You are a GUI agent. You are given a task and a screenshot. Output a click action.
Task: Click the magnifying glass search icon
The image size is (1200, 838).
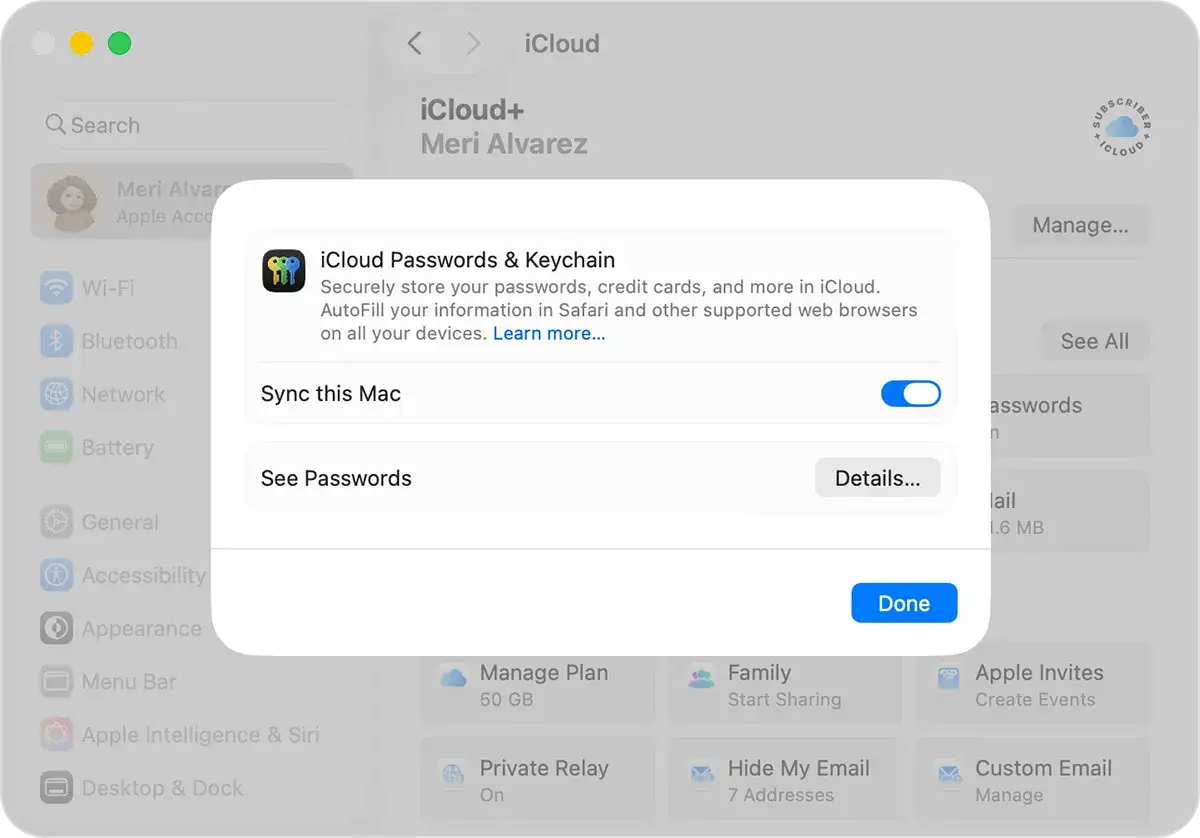coord(55,124)
